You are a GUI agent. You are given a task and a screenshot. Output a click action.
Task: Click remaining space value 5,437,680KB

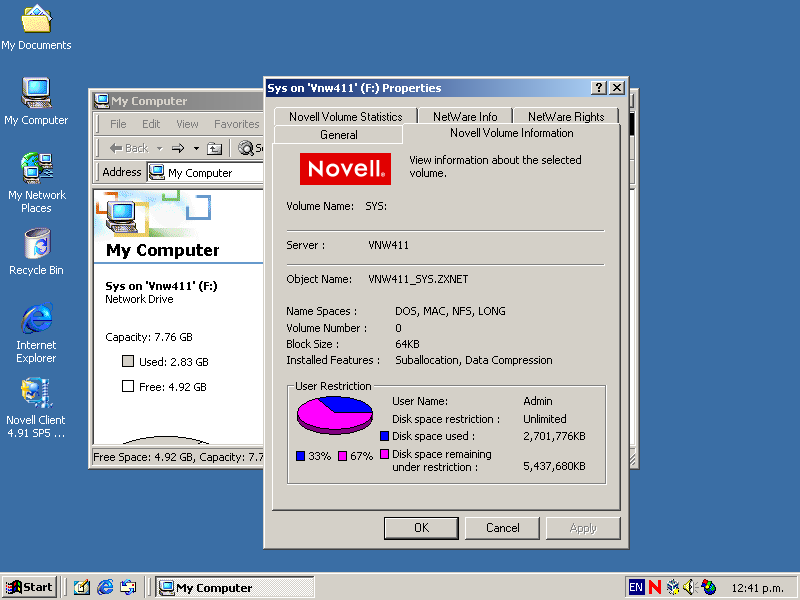coord(554,466)
